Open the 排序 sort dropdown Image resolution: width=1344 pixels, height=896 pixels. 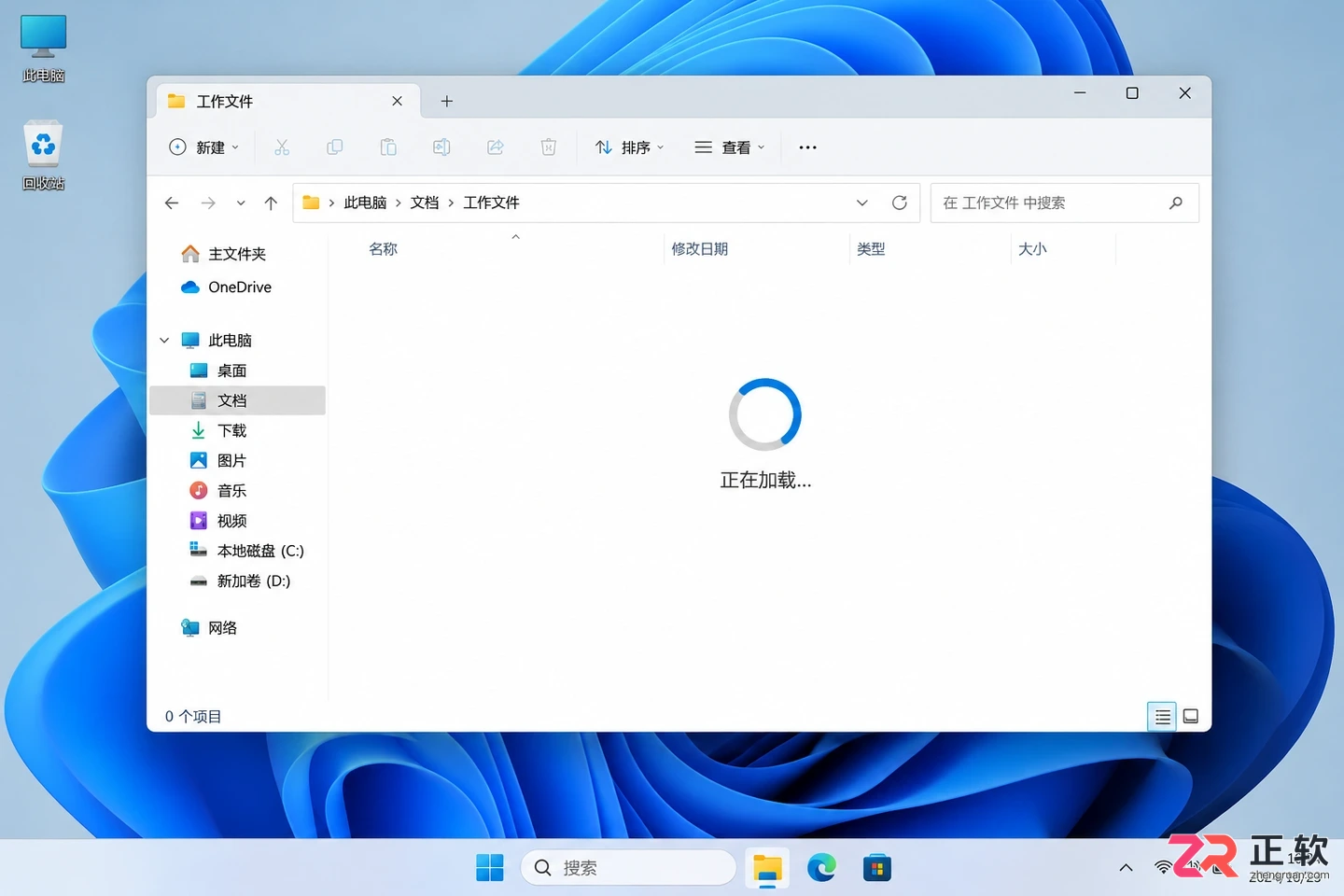(x=630, y=147)
